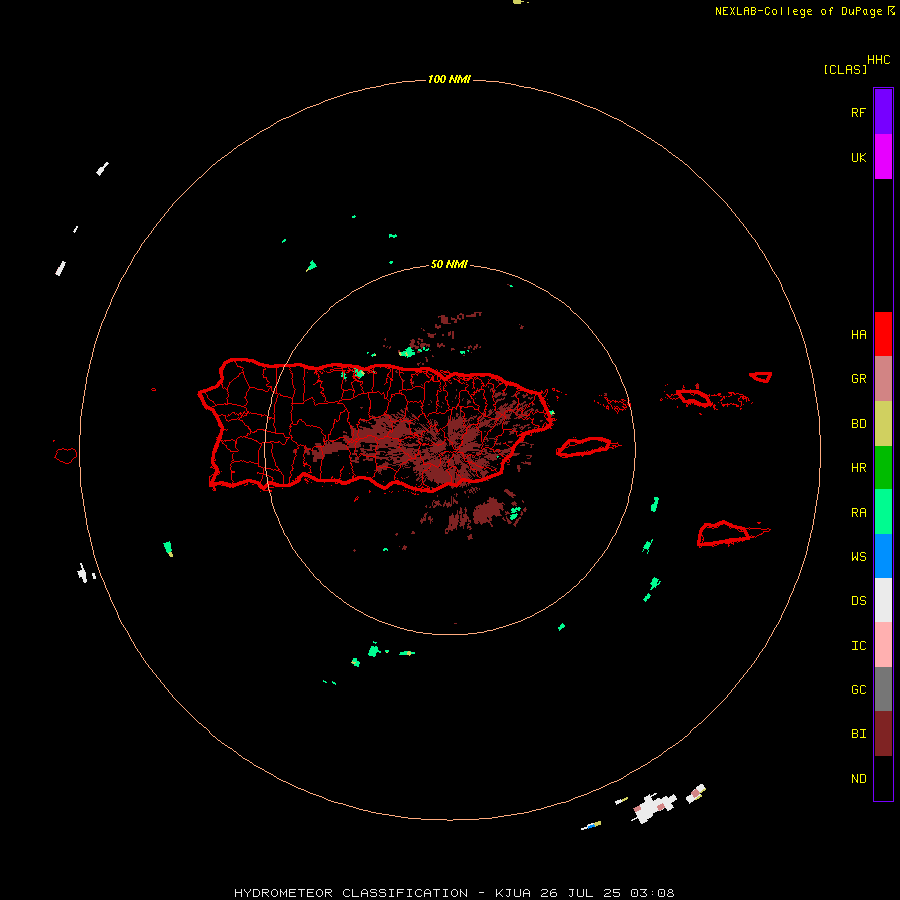Click the Hydrometeor Classification KJUA timestamp caption

pyautogui.click(x=454, y=893)
